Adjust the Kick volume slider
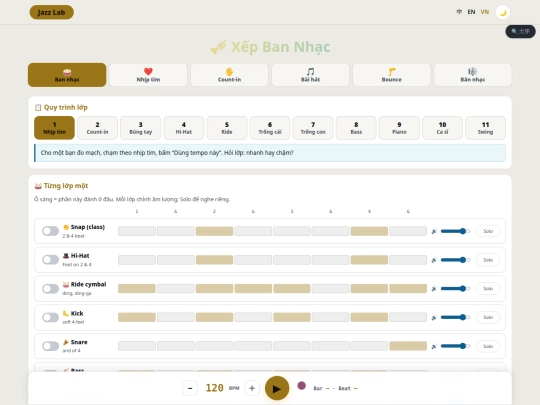 pos(455,317)
